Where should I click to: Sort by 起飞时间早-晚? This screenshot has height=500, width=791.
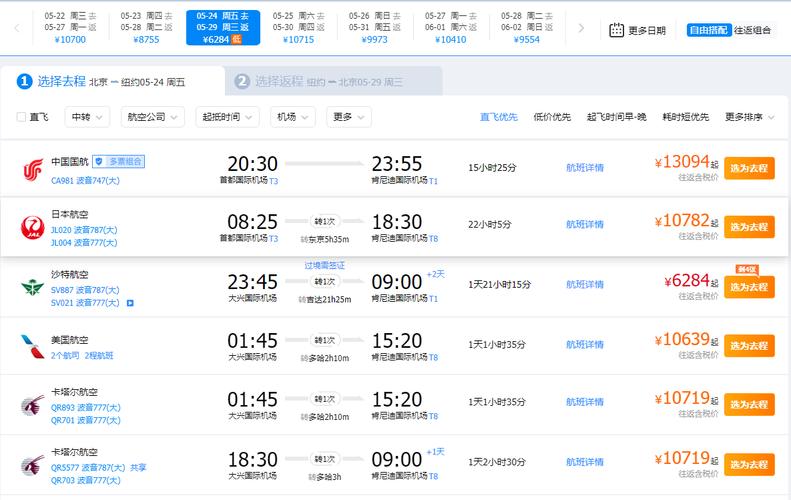coord(616,117)
